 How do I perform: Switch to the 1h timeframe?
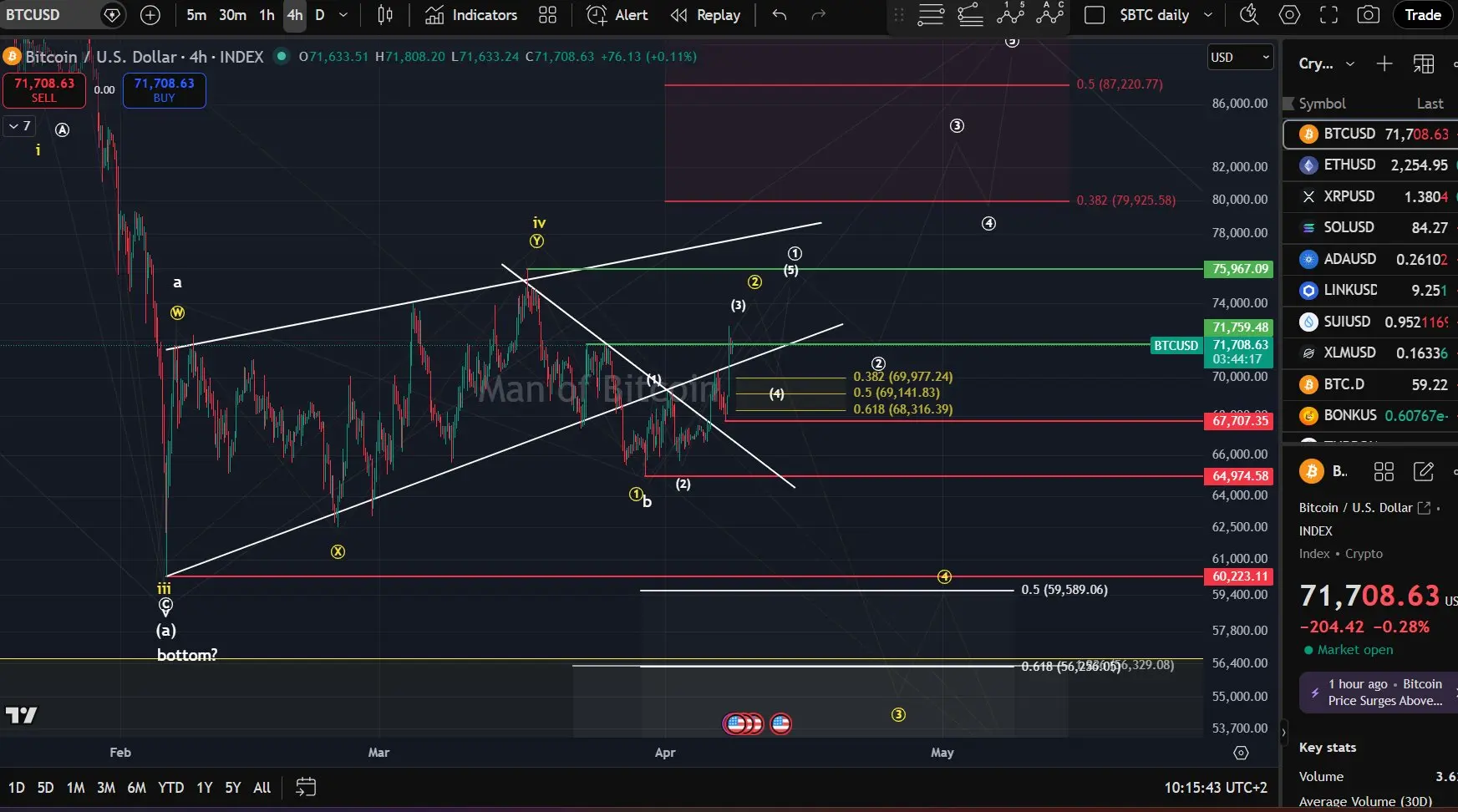(x=267, y=15)
